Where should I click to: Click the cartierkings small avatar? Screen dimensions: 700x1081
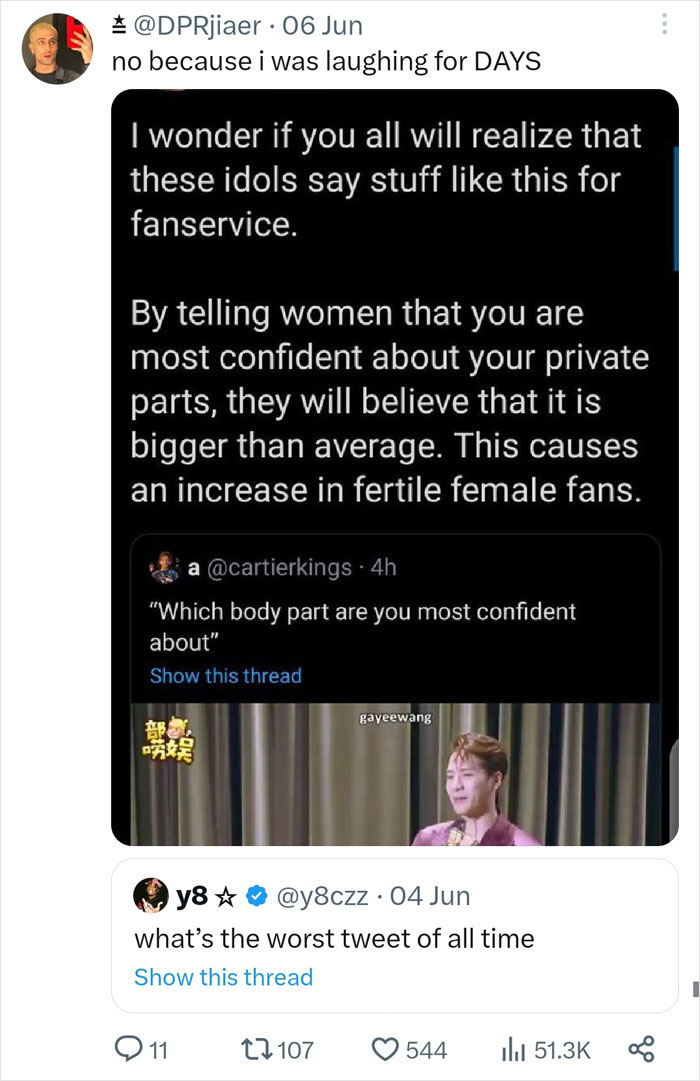tap(166, 568)
